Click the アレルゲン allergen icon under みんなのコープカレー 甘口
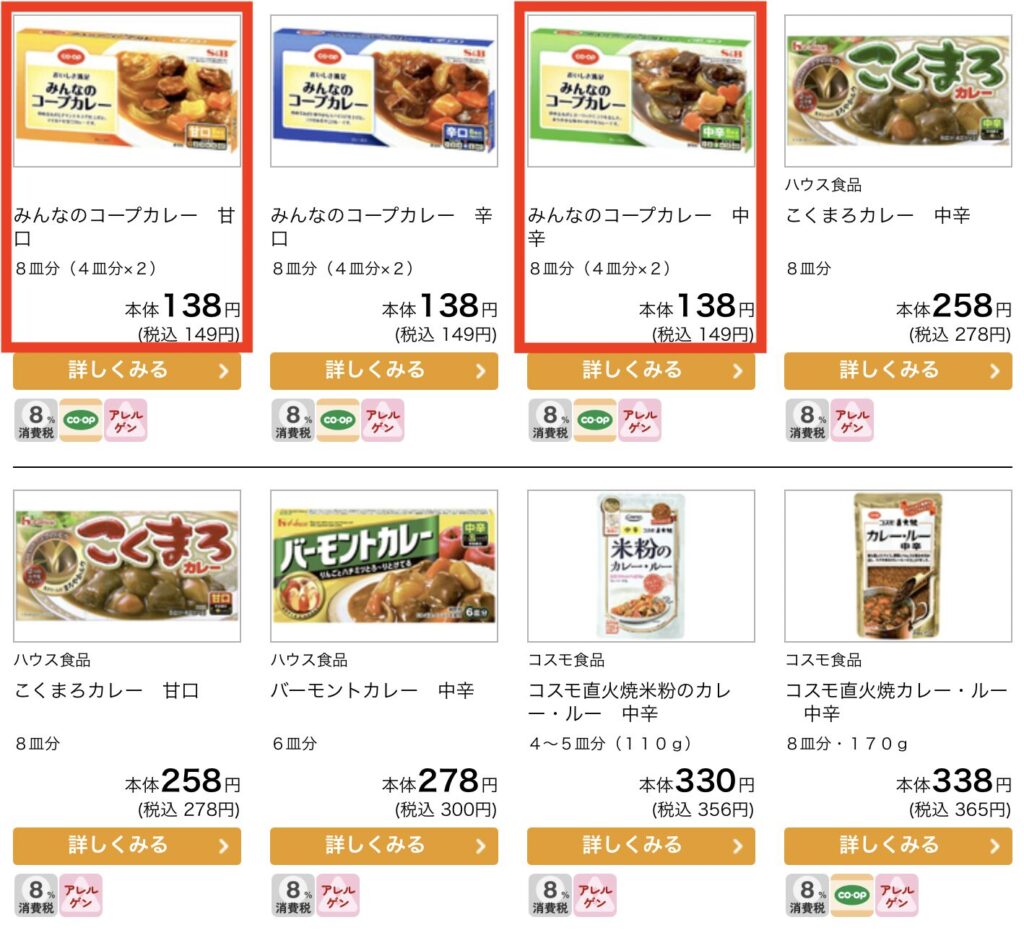The image size is (1024, 930). [125, 421]
